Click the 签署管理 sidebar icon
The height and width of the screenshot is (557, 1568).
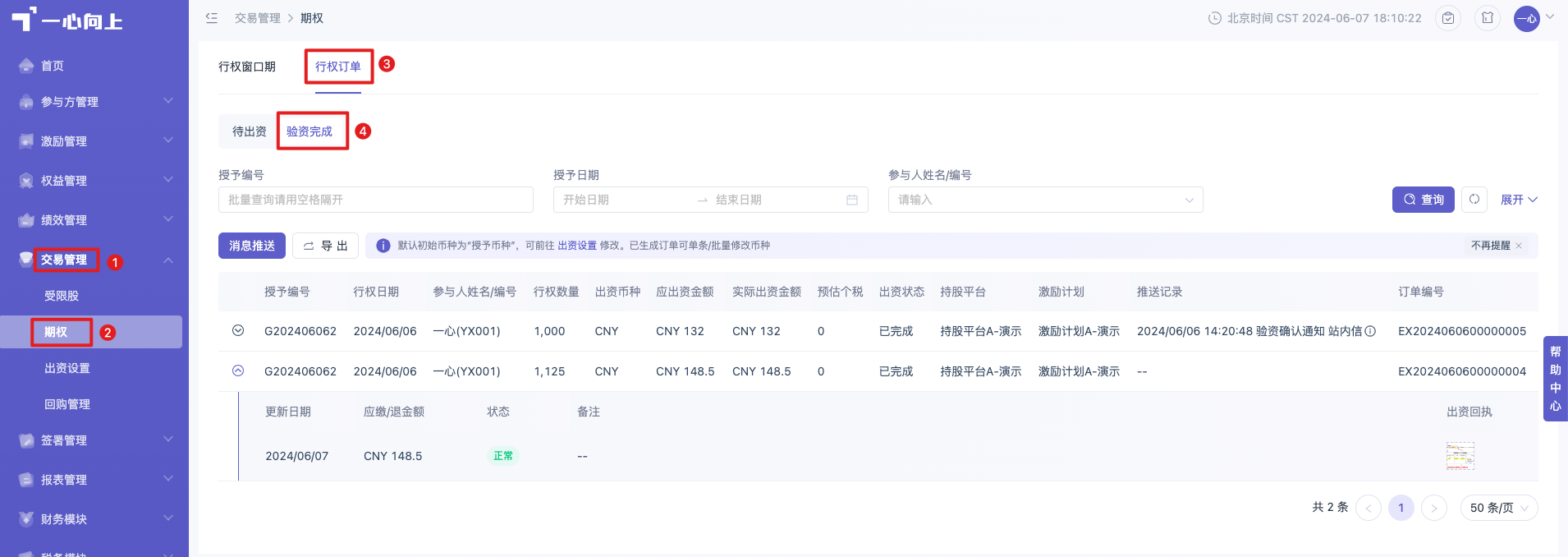coord(26,440)
